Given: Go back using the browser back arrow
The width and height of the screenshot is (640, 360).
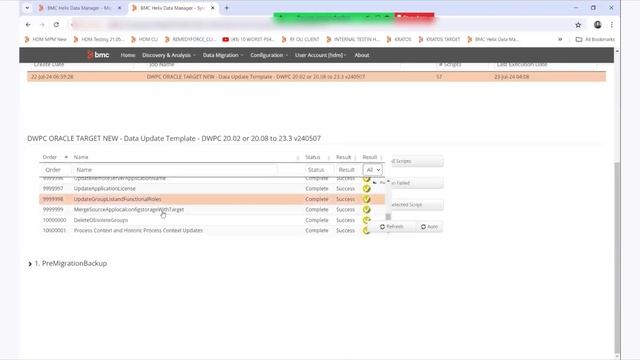Looking at the screenshot, I should coord(28,24).
